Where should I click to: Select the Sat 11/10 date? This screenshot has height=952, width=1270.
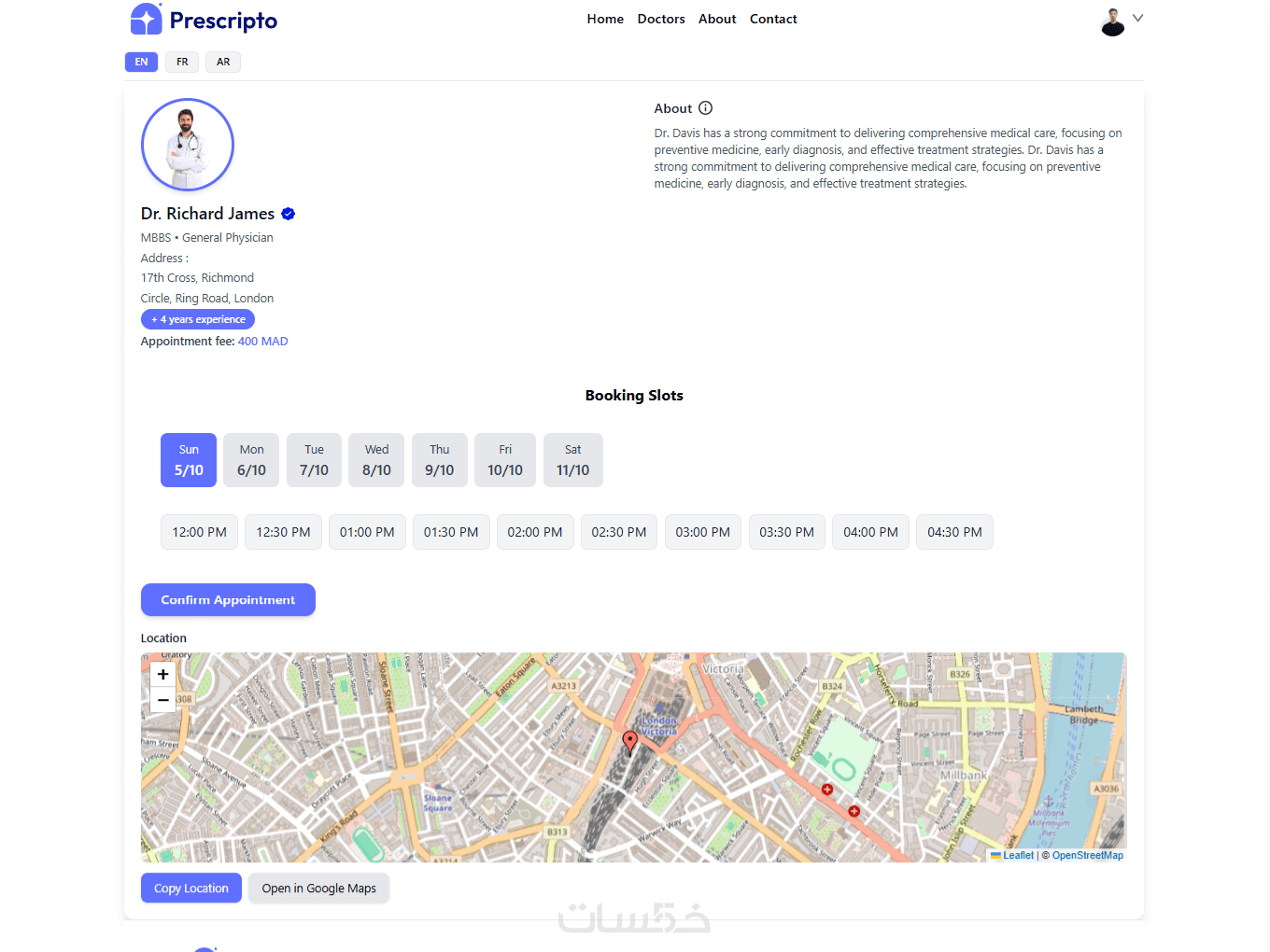[x=572, y=460]
